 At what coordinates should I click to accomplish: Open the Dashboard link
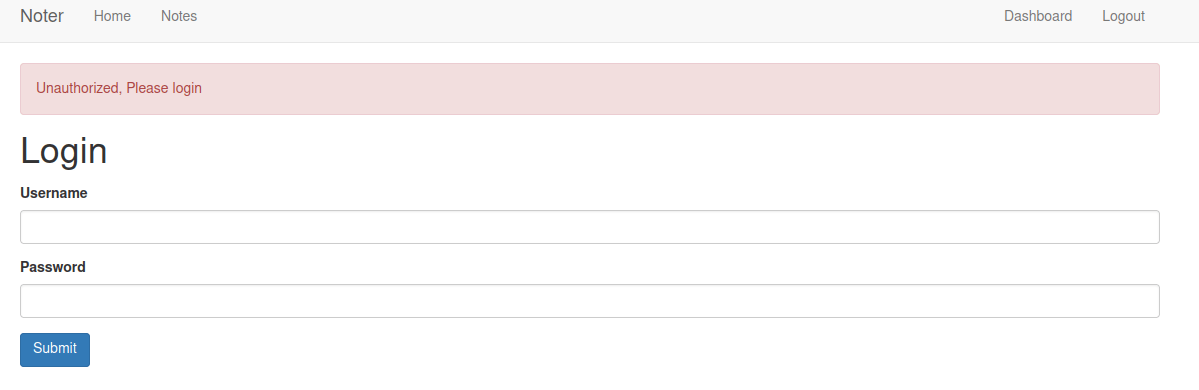coord(1038,16)
